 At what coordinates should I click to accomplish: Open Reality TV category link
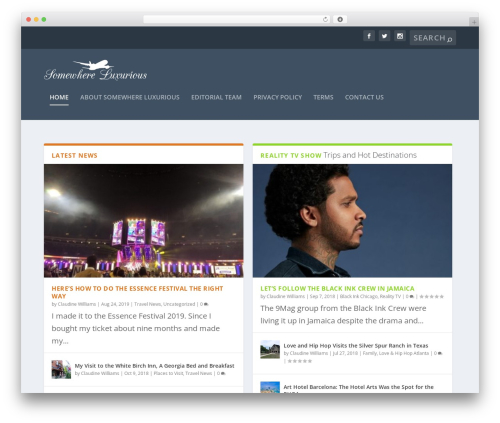coord(390,296)
